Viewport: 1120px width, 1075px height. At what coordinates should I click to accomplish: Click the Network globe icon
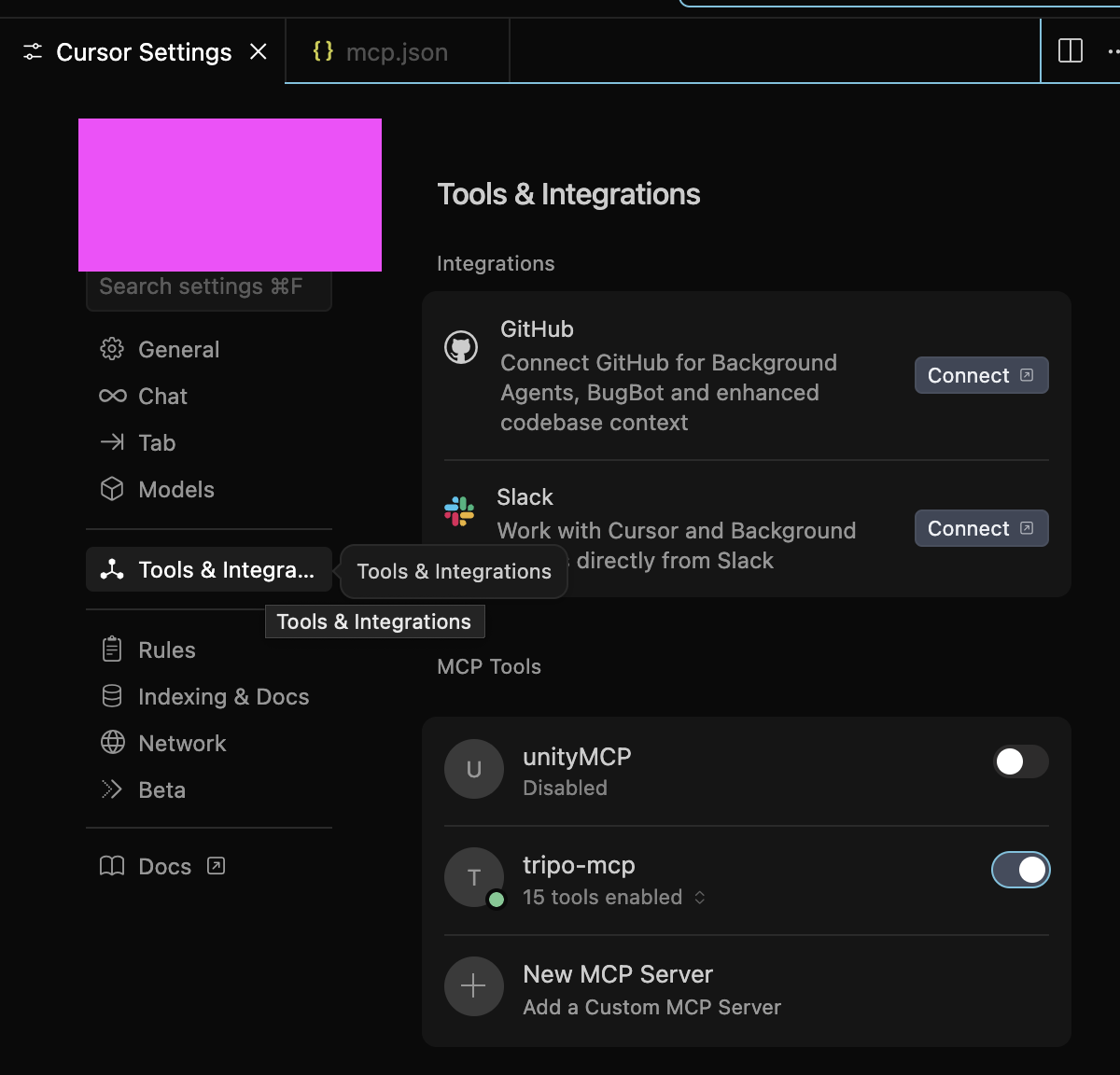click(x=112, y=743)
